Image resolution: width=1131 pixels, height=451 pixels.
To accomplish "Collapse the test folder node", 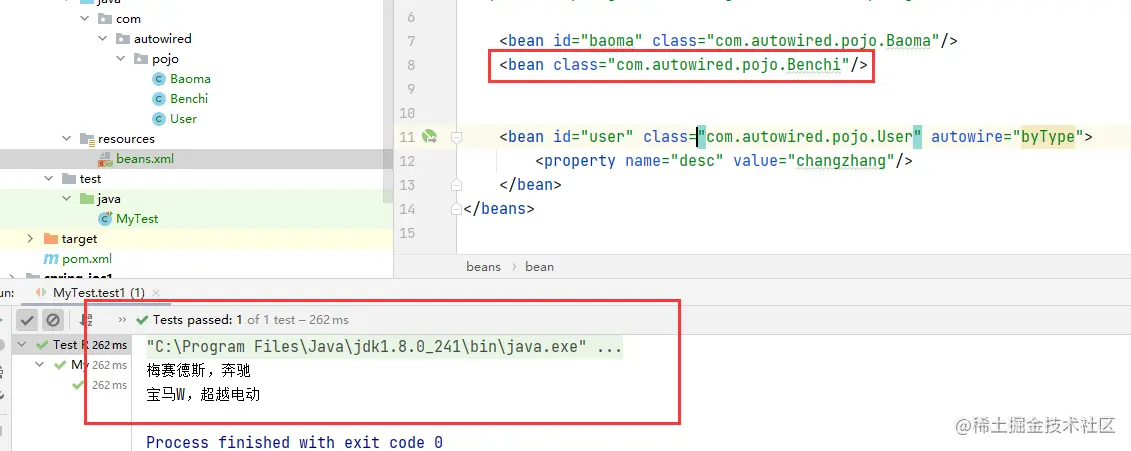I will point(49,178).
